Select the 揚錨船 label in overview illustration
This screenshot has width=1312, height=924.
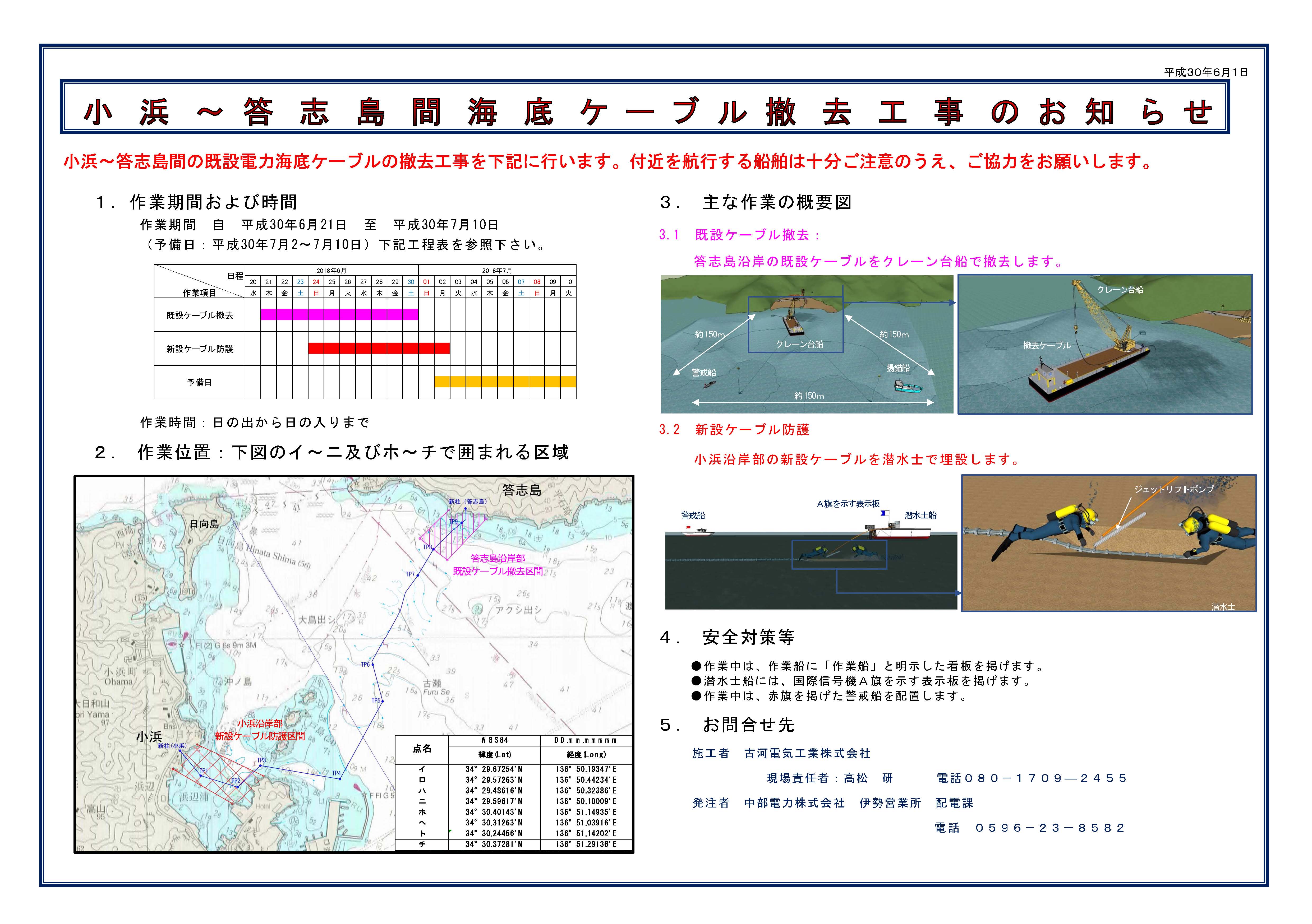point(898,368)
